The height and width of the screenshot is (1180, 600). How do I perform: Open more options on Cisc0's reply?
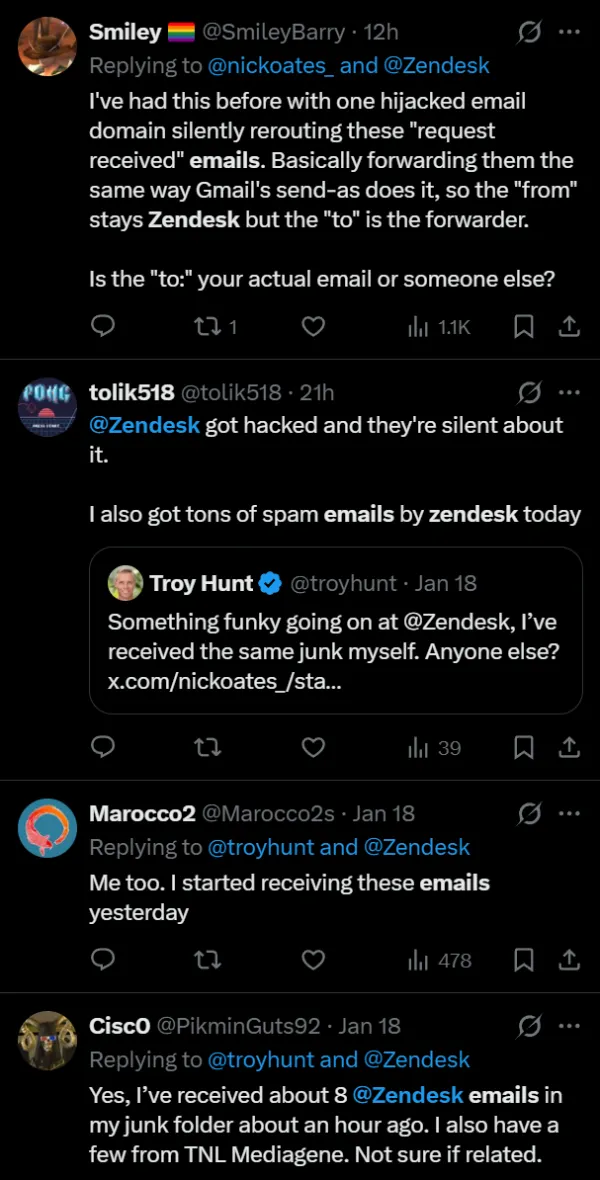point(570,1025)
